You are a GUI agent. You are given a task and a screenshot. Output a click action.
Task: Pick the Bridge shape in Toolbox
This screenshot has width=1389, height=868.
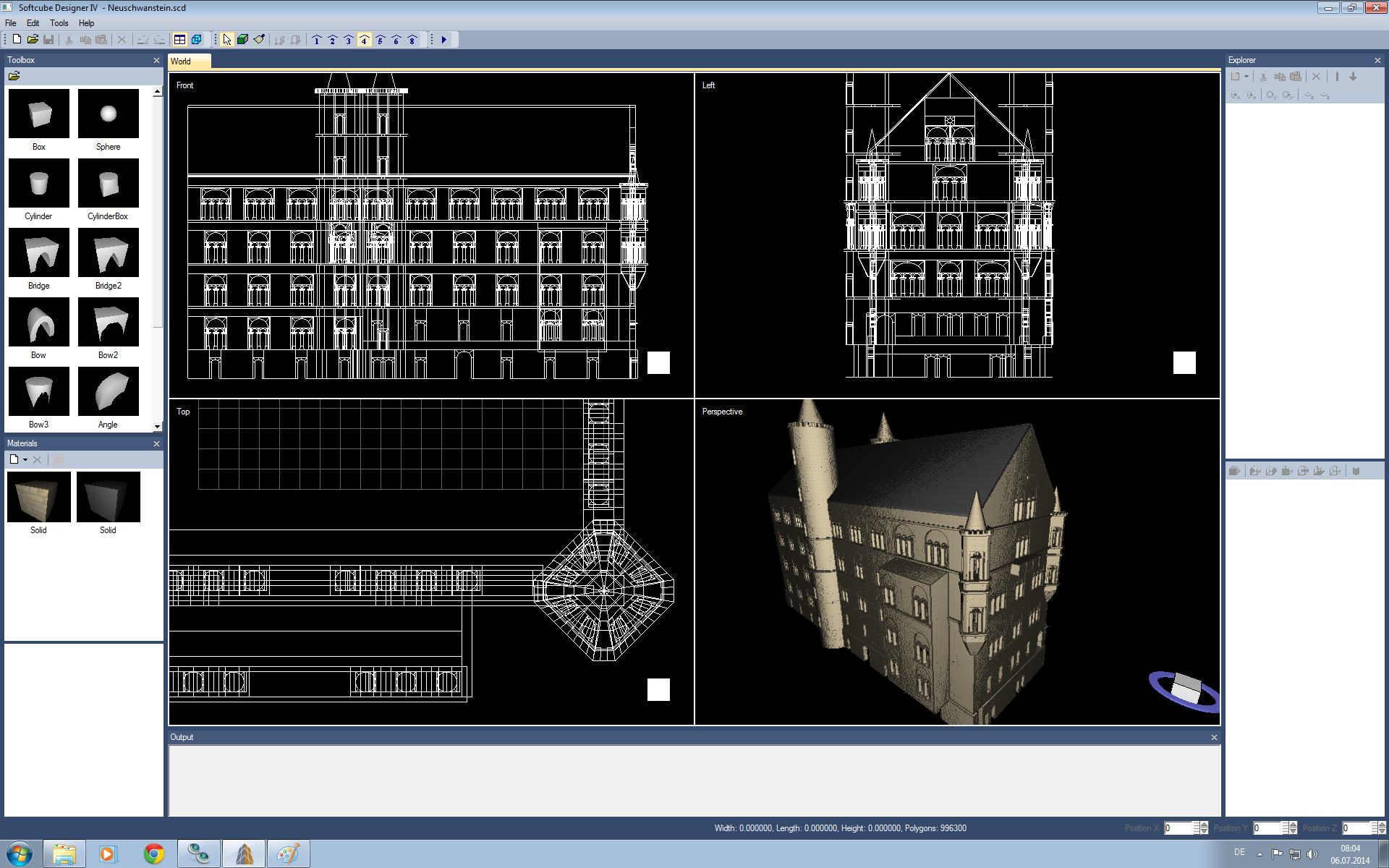coord(39,253)
